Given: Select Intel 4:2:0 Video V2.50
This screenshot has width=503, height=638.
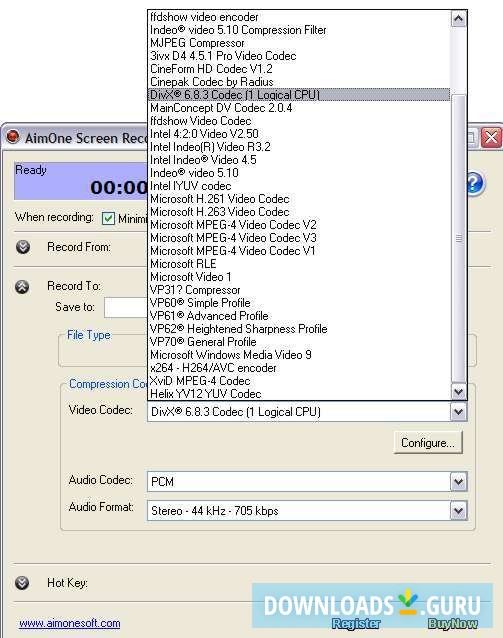Looking at the screenshot, I should (299, 134).
